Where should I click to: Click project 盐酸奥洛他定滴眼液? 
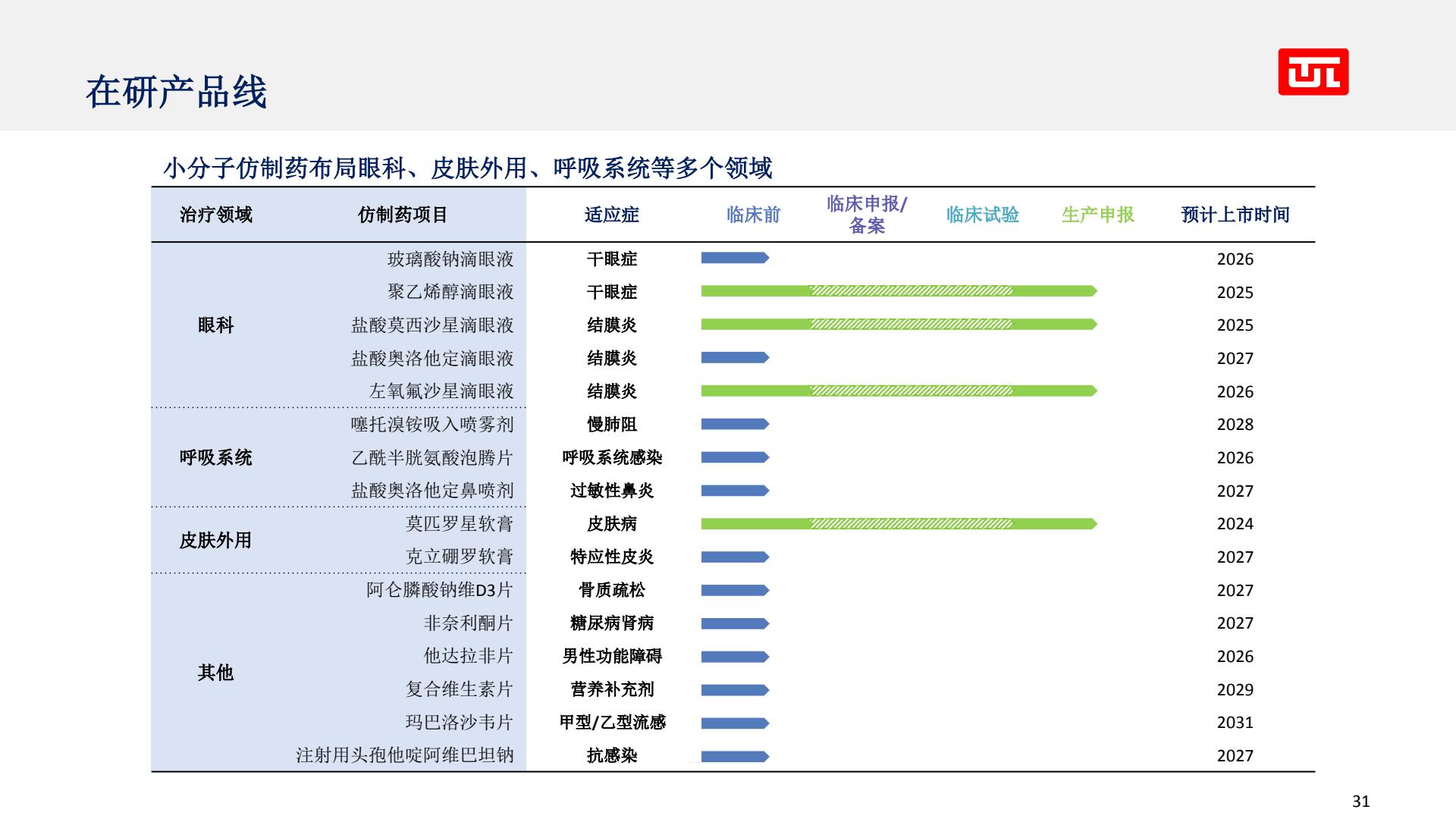(x=432, y=358)
